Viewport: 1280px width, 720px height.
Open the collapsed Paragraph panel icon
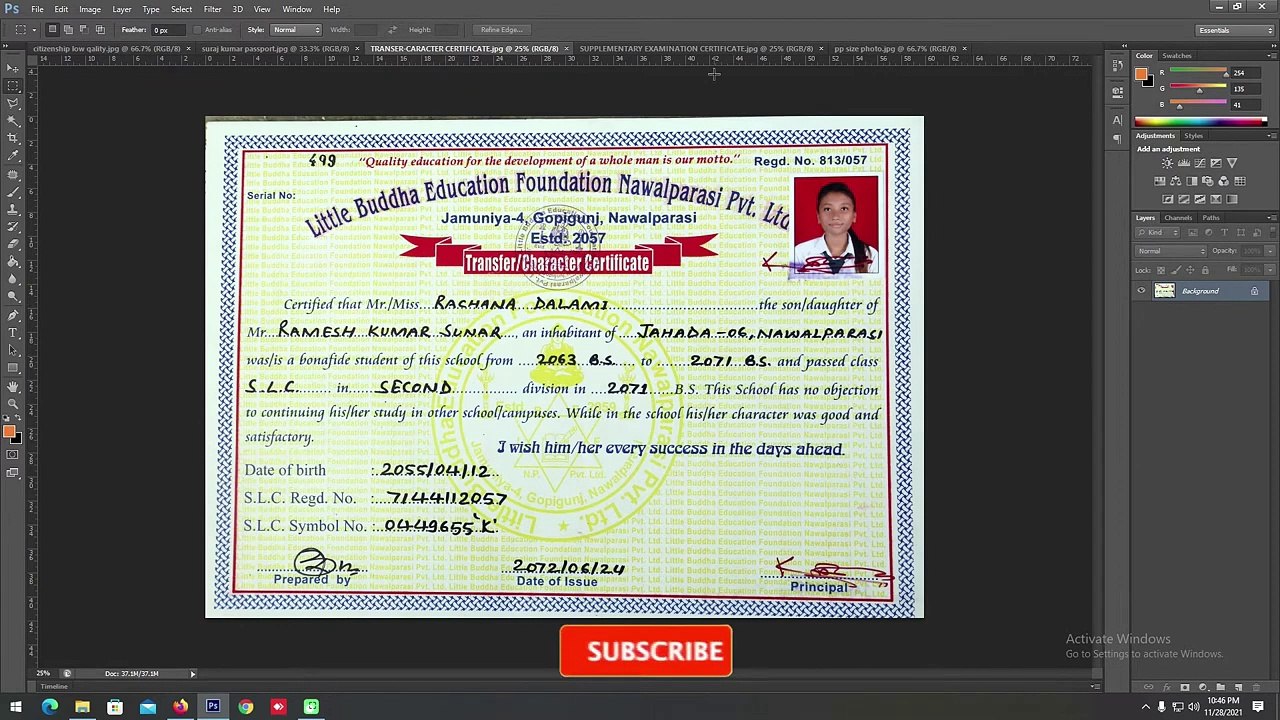(x=1118, y=139)
